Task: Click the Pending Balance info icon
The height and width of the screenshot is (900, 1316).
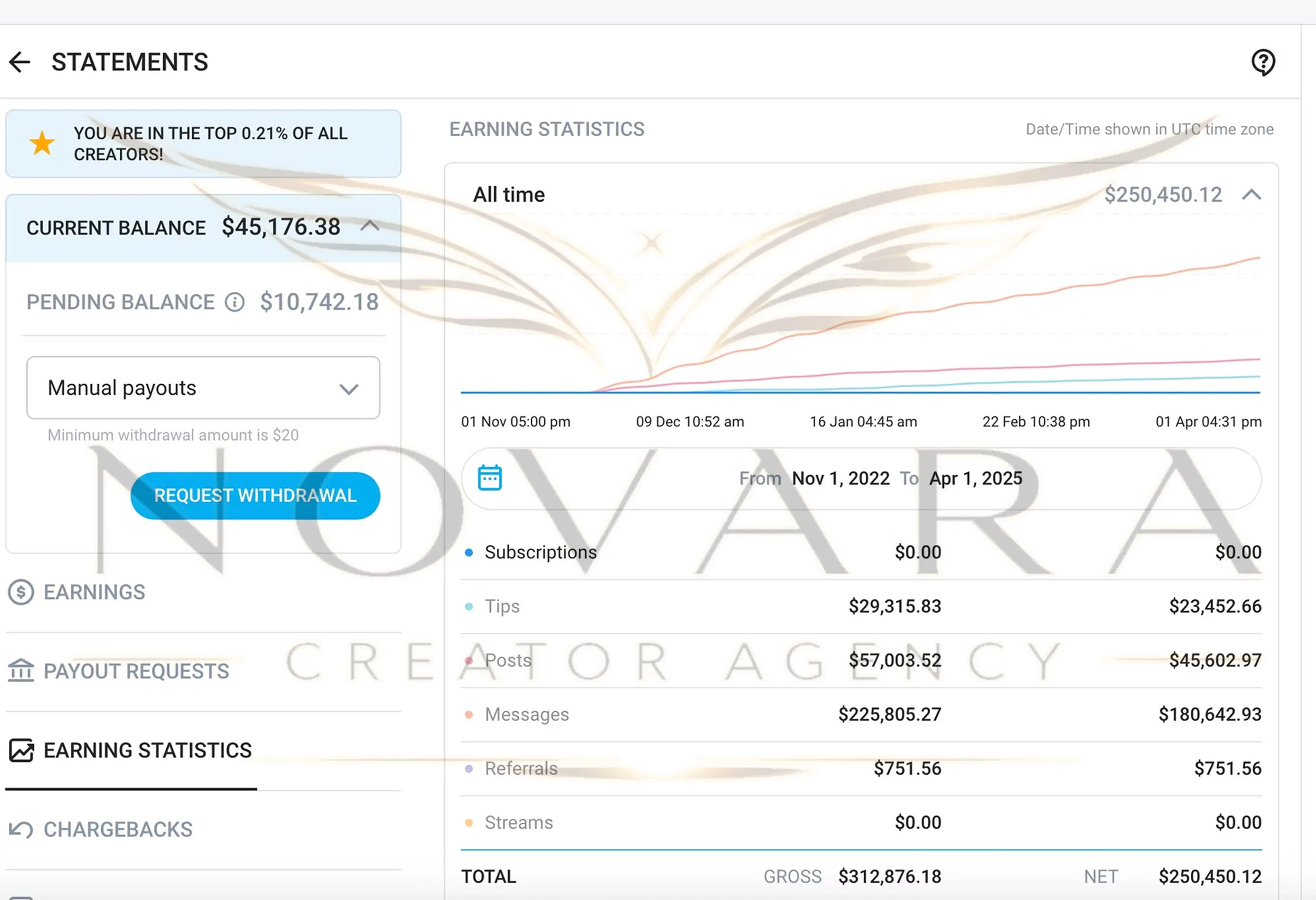Action: [234, 302]
